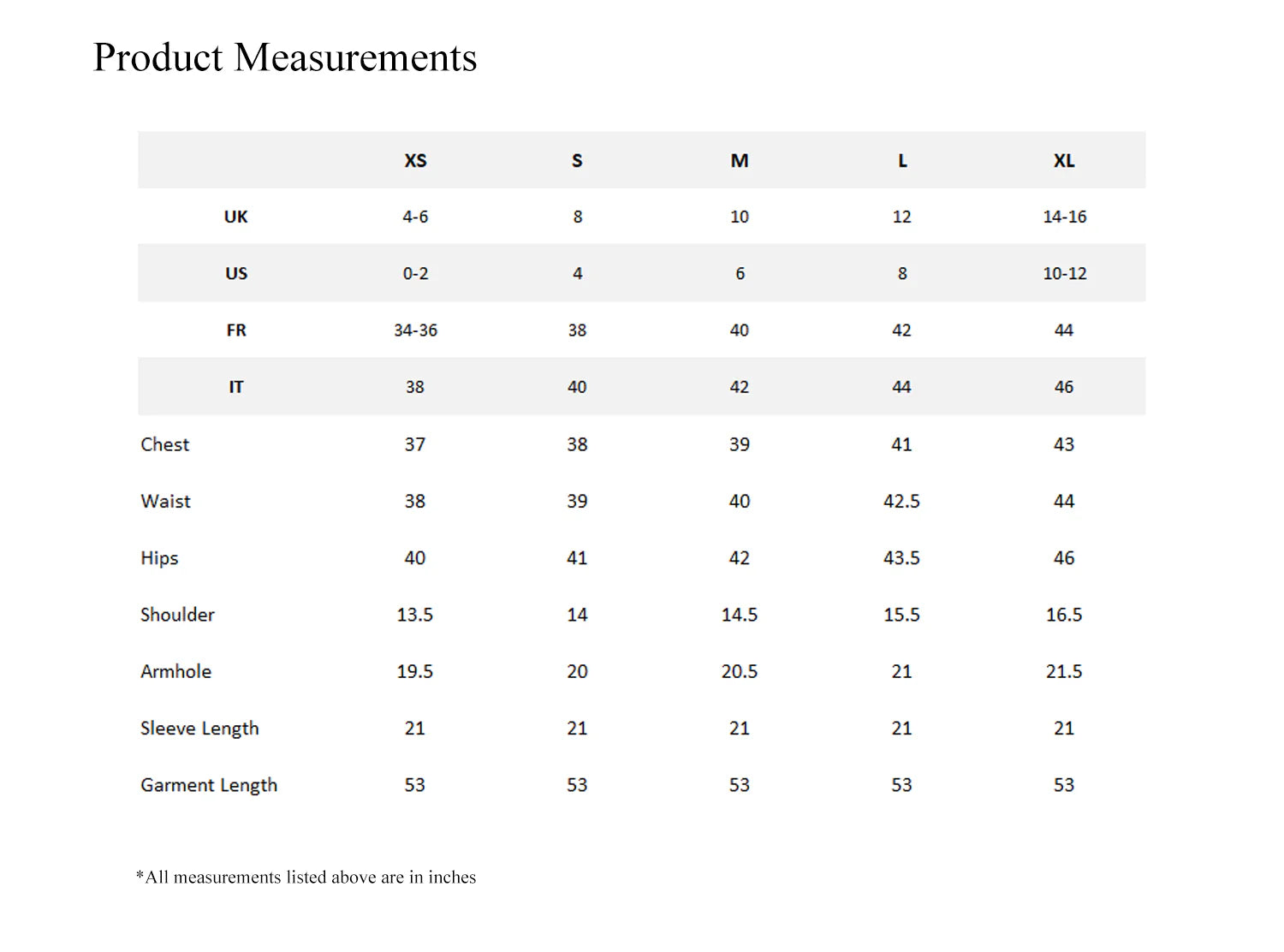
Task: Click the Product Measurements heading
Action: pos(284,58)
